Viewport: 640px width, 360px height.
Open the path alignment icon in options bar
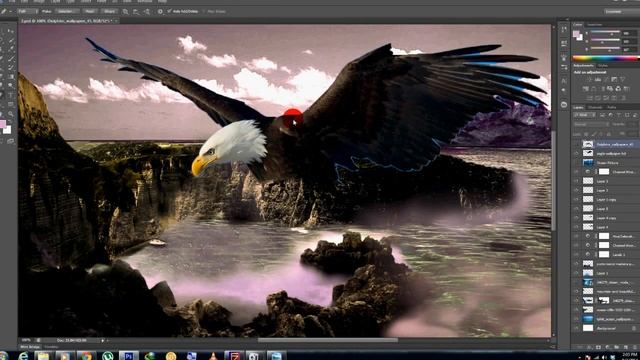click(136, 12)
